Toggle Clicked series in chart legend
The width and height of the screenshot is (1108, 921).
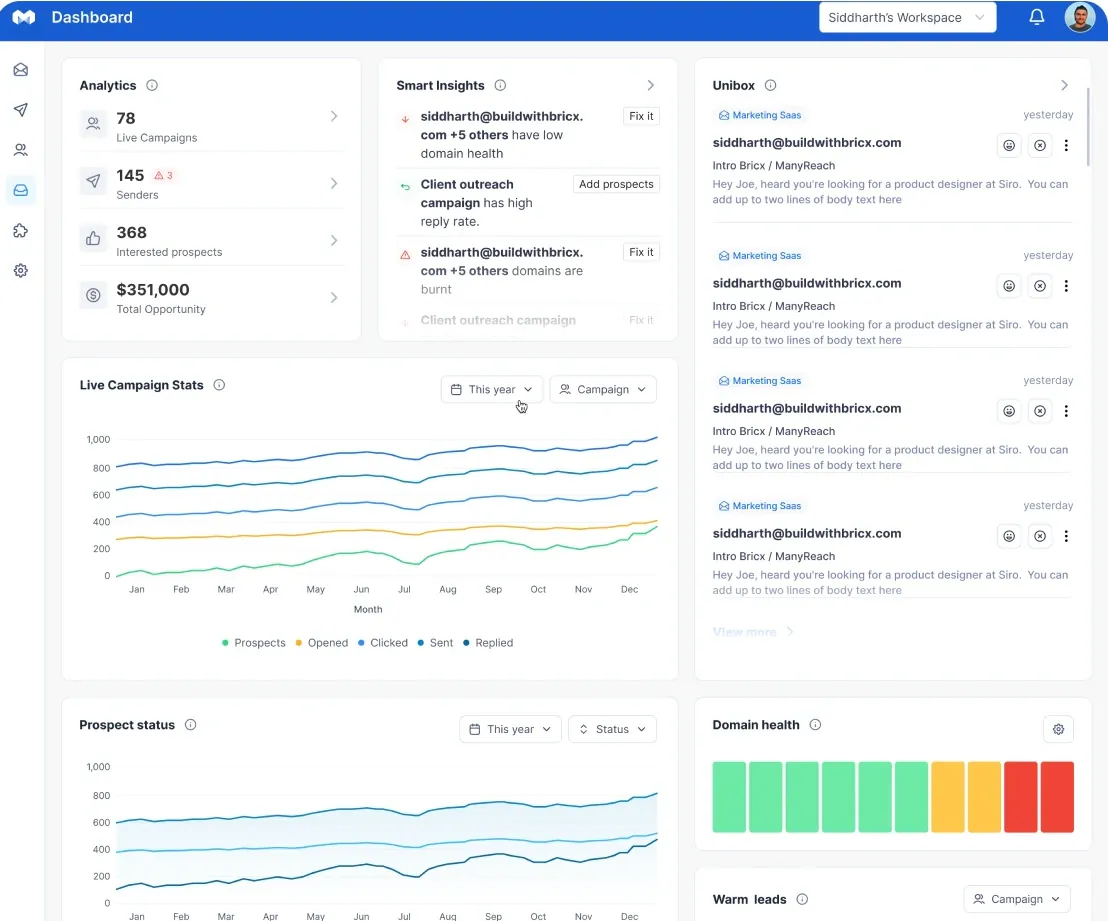(382, 643)
